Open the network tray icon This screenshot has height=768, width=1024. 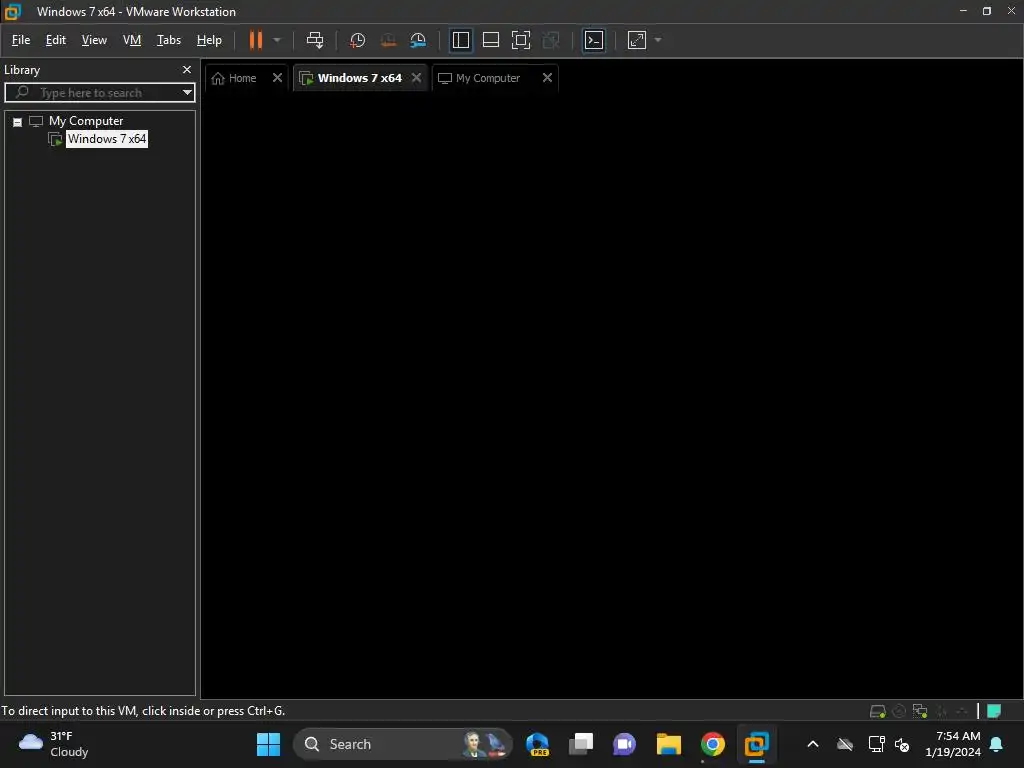coord(876,744)
